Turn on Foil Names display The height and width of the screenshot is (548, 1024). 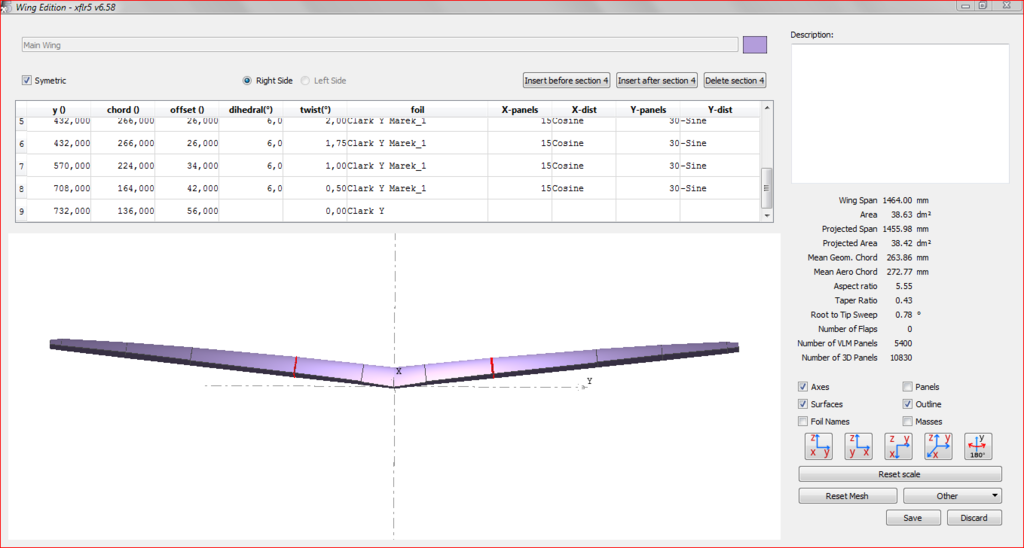804,422
